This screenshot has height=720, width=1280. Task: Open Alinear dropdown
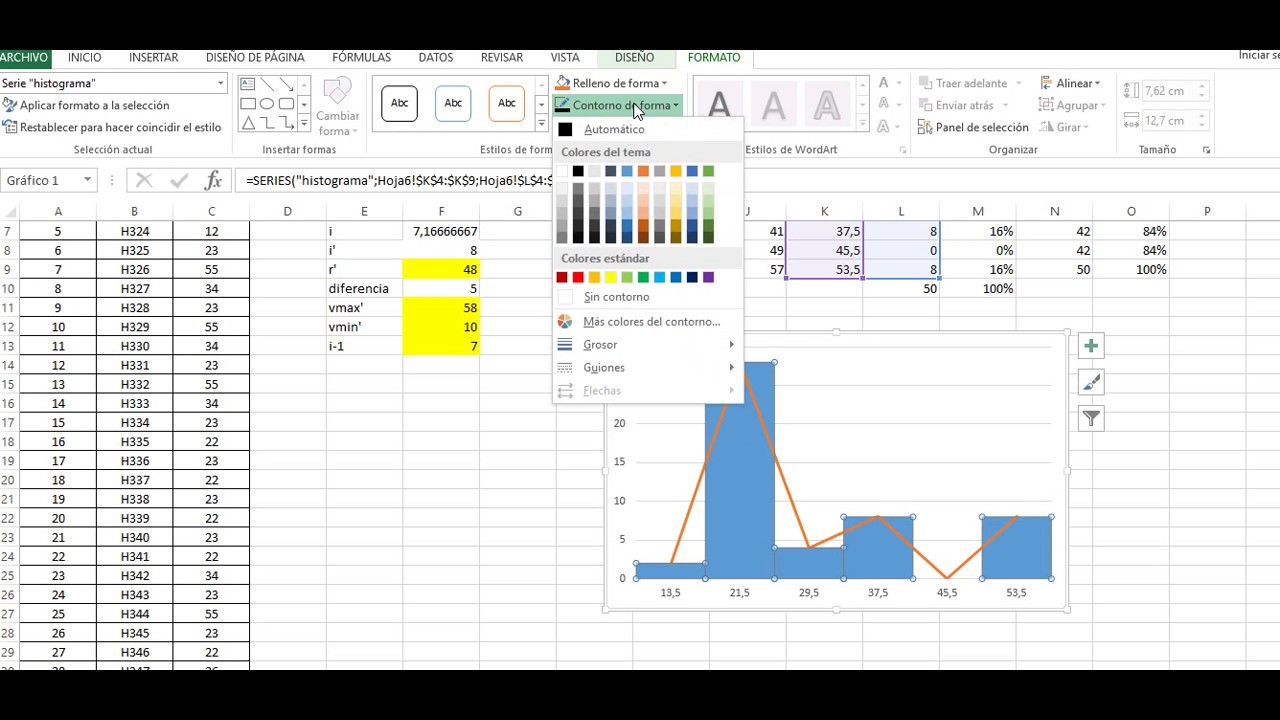point(1071,83)
